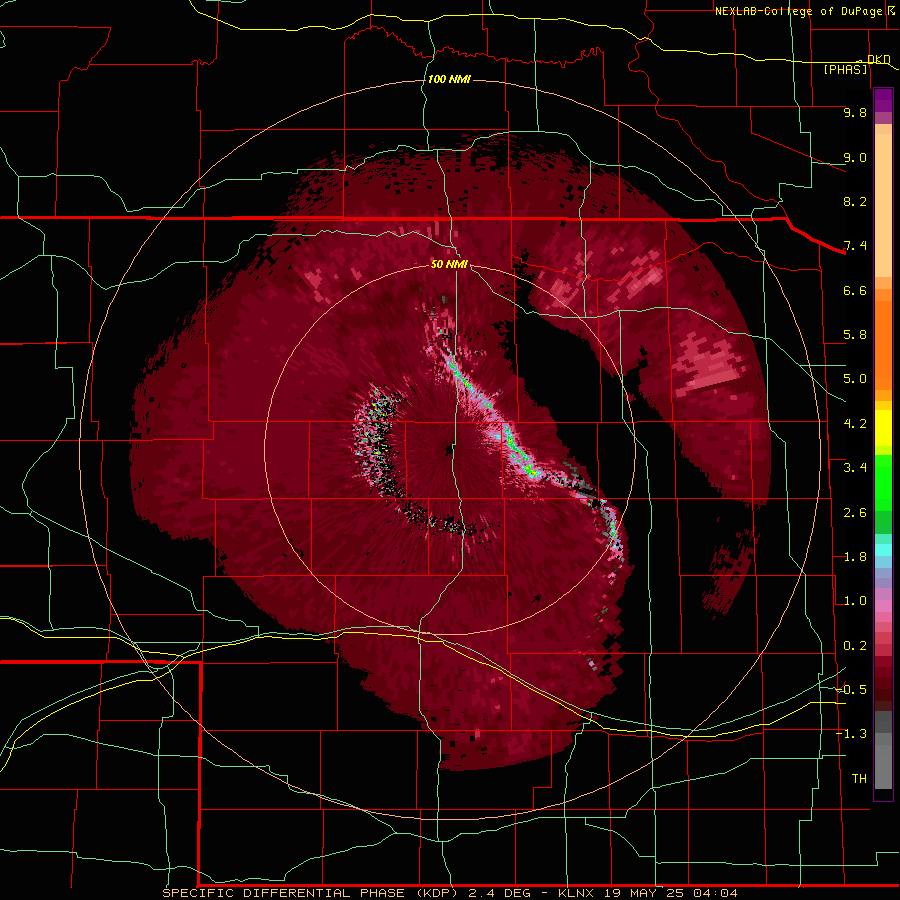This screenshot has width=900, height=900.
Task: Click the 100 NMI range ring label
Action: pos(449,79)
